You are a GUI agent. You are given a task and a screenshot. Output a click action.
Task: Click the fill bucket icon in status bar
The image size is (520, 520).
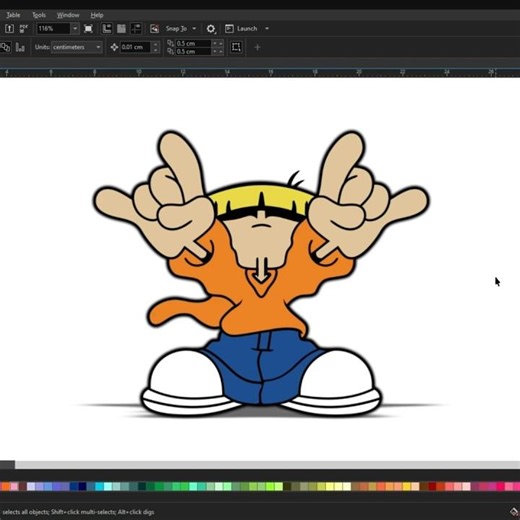pos(514,512)
